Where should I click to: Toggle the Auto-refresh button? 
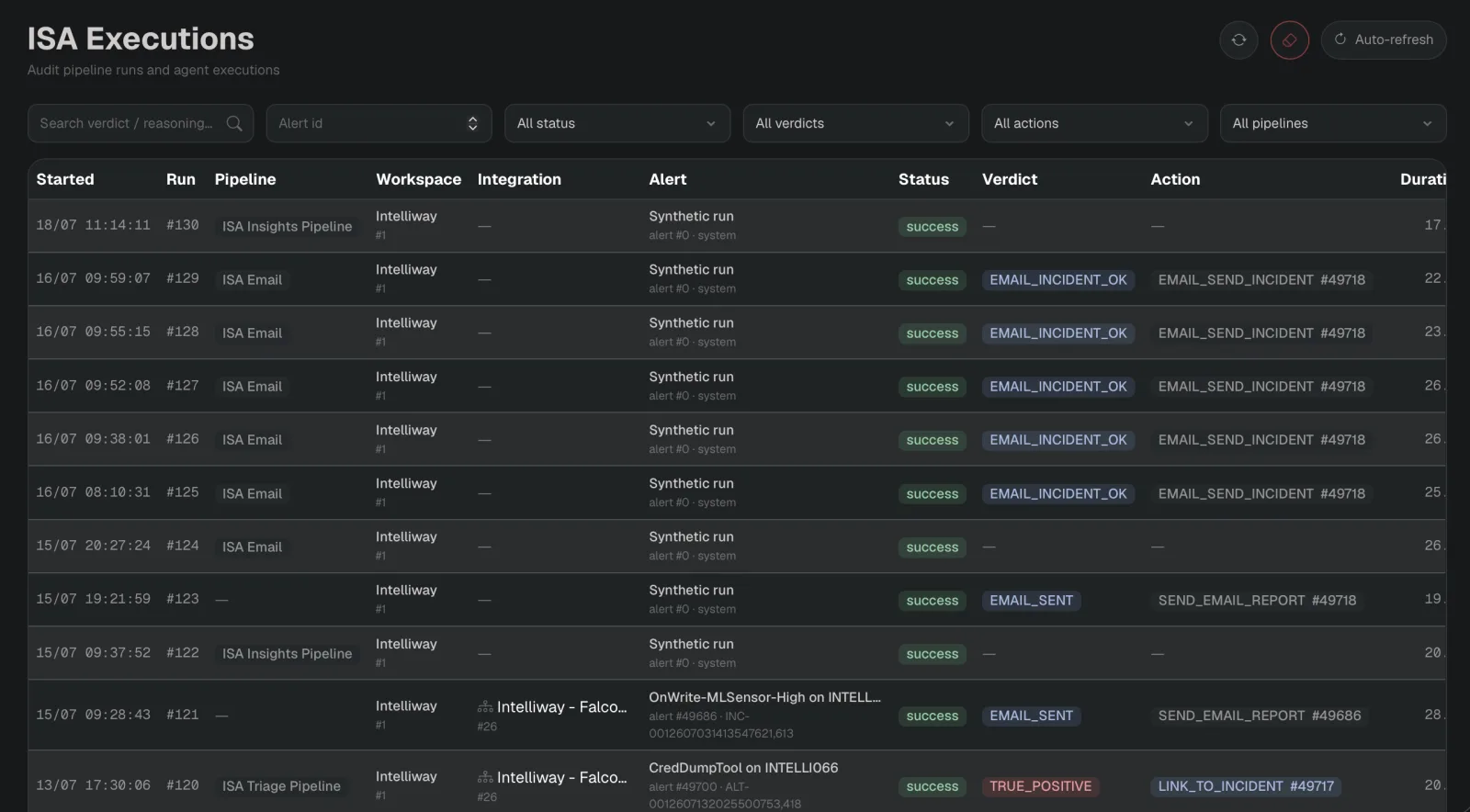(1384, 39)
